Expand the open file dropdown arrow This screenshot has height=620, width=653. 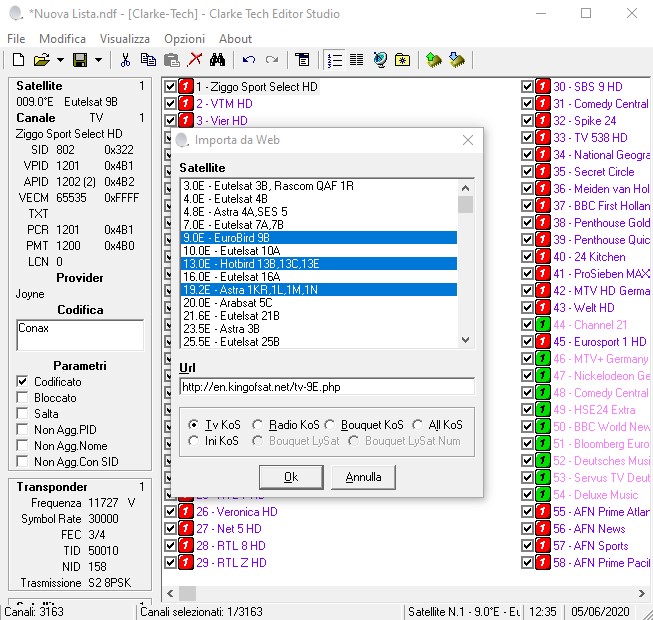pos(60,60)
